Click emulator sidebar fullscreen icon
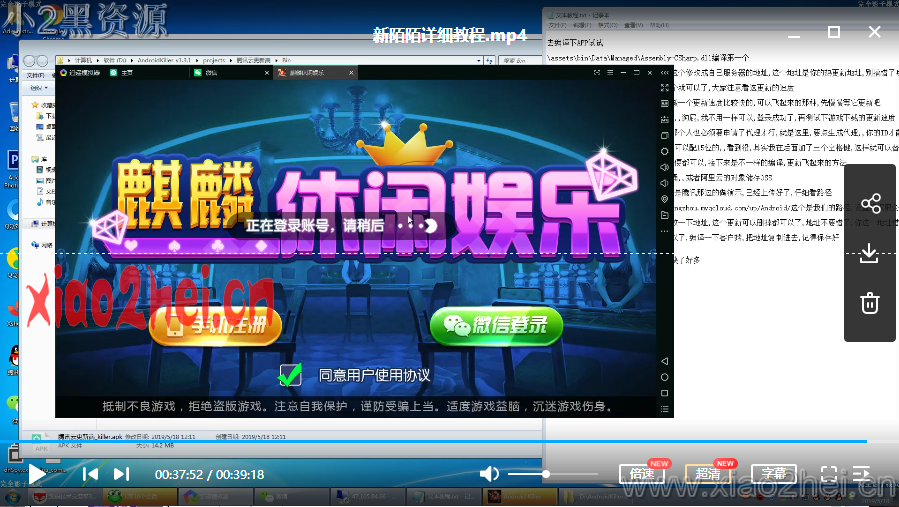Image resolution: width=899 pixels, height=507 pixels. coord(665,88)
